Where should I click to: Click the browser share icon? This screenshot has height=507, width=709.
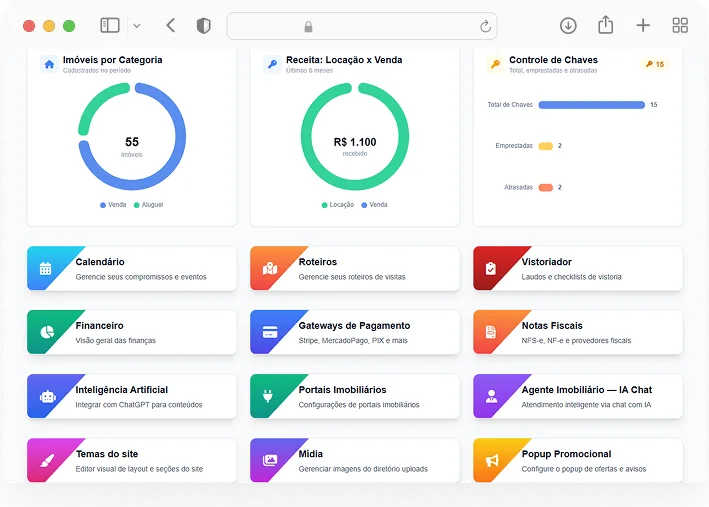click(x=605, y=25)
